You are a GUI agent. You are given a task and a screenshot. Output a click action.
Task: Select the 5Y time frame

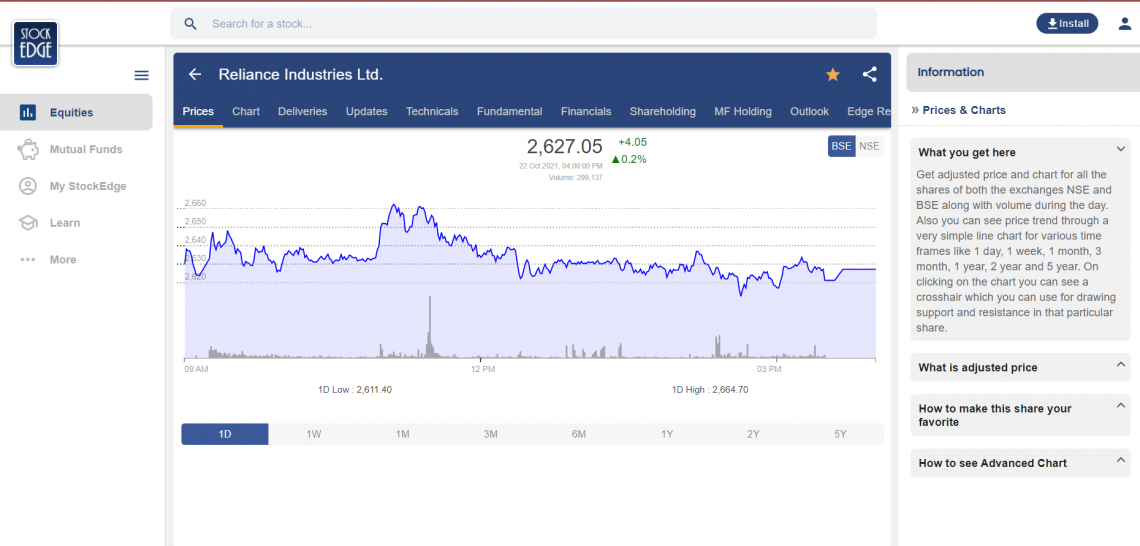(840, 434)
